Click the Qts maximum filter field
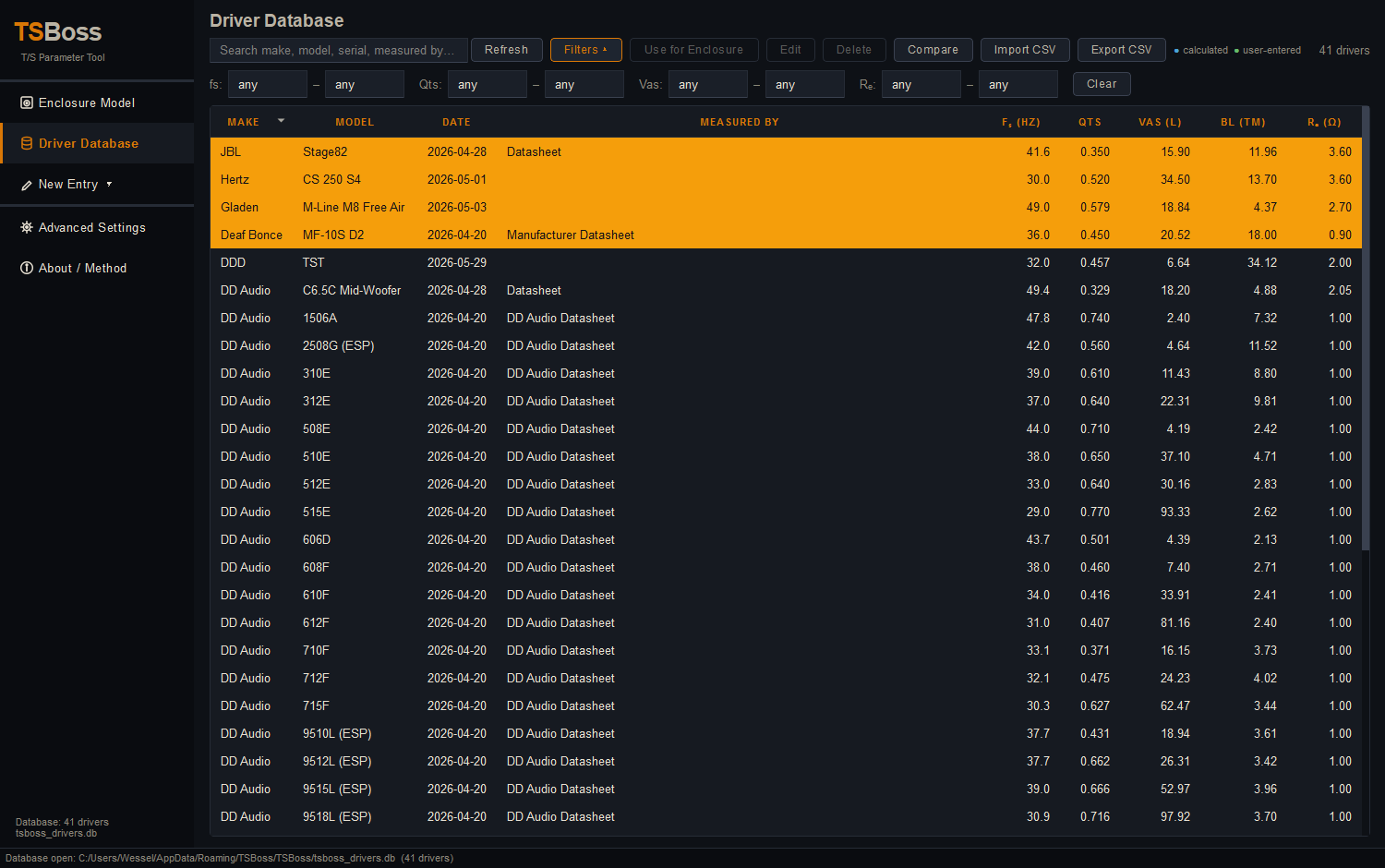Screen dimensions: 1385x868 [584, 84]
